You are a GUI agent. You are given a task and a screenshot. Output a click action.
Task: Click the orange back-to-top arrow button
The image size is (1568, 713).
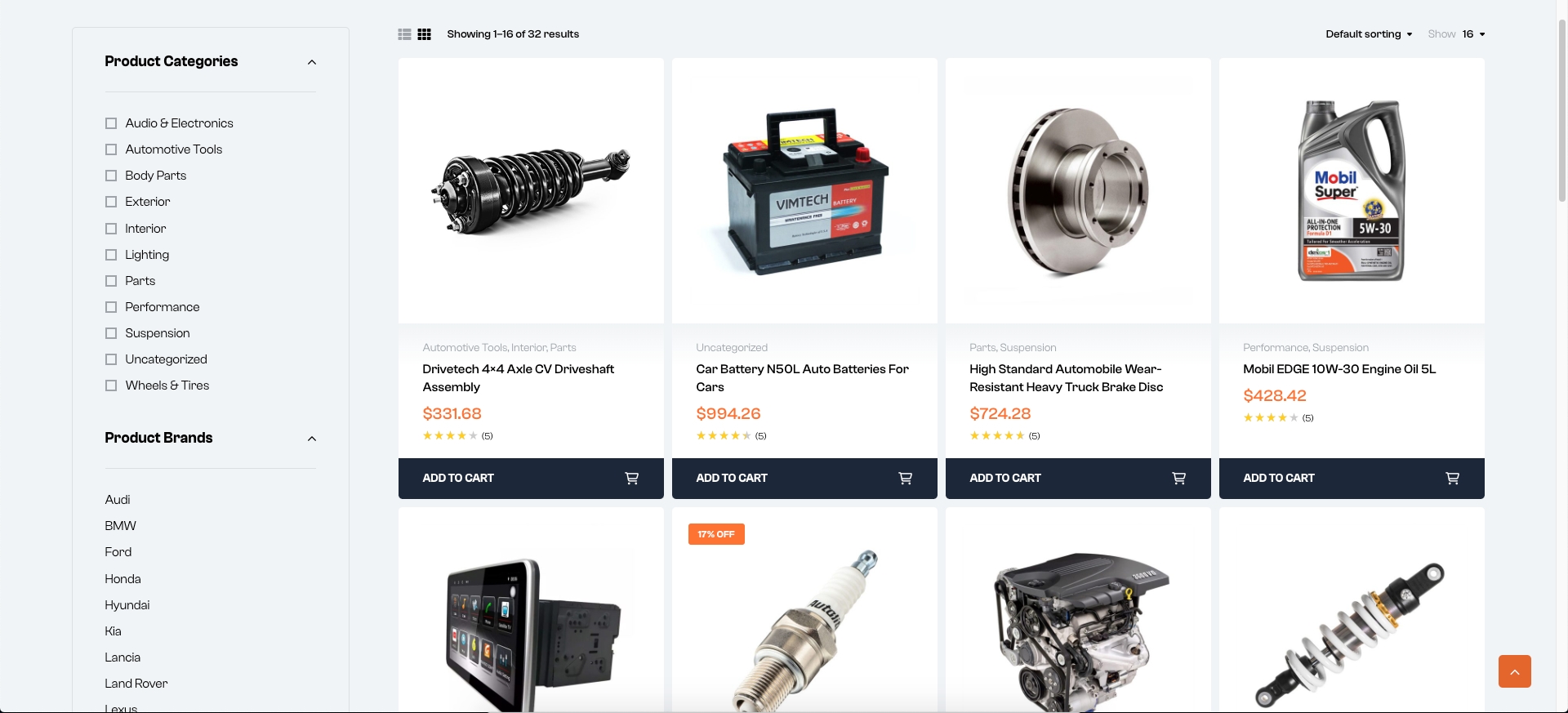pos(1515,671)
